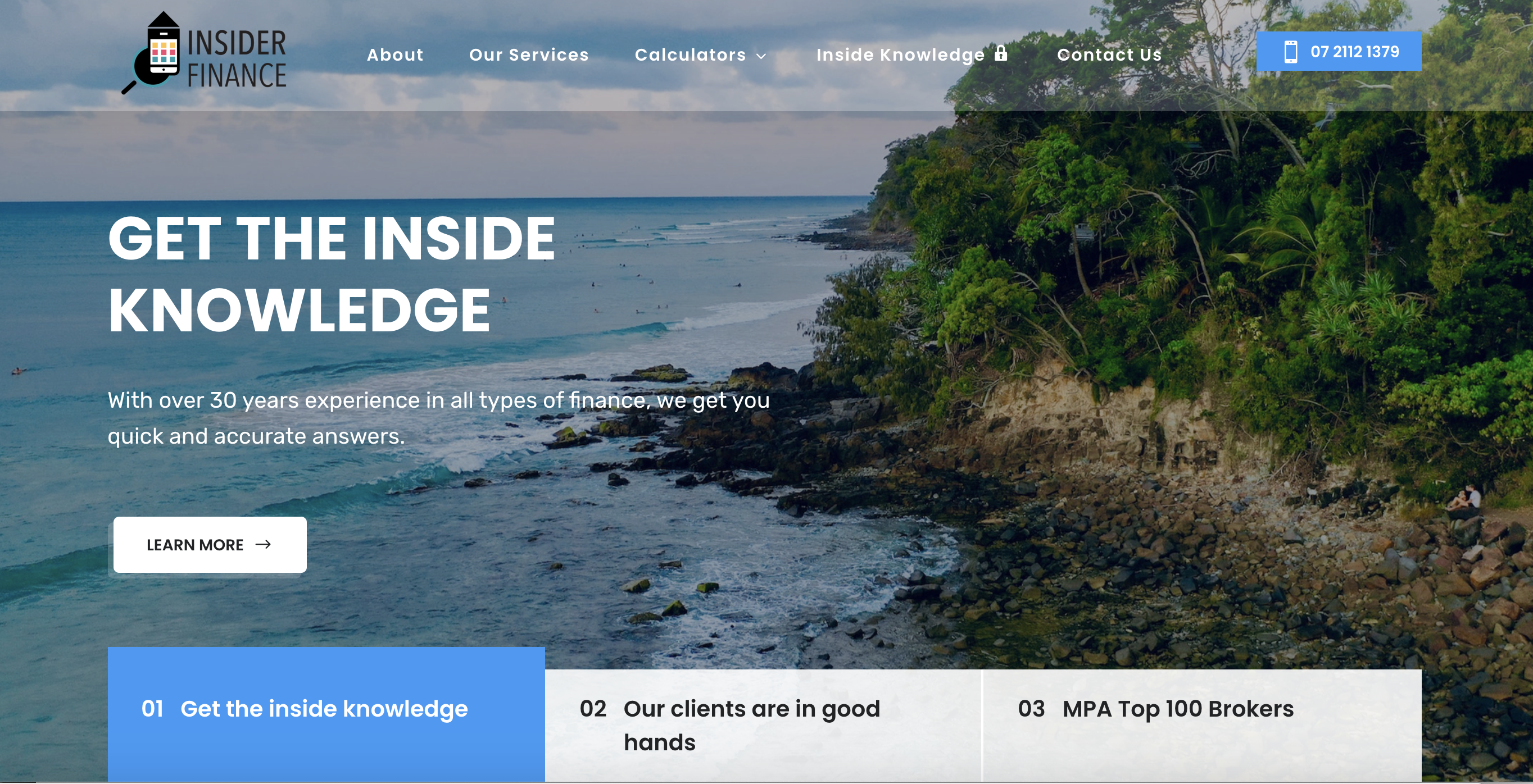The height and width of the screenshot is (784, 1533).
Task: Click the 30 years experience tagline text
Action: tap(438, 418)
